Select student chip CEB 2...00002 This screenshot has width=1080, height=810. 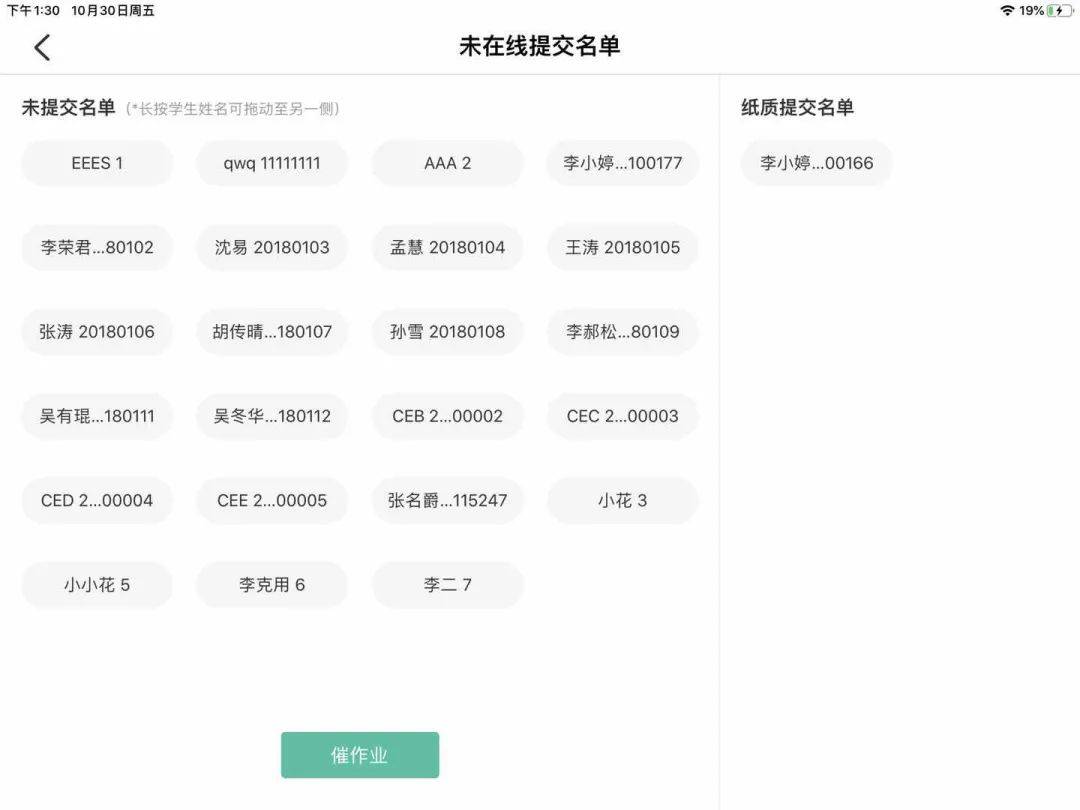pyautogui.click(x=448, y=416)
